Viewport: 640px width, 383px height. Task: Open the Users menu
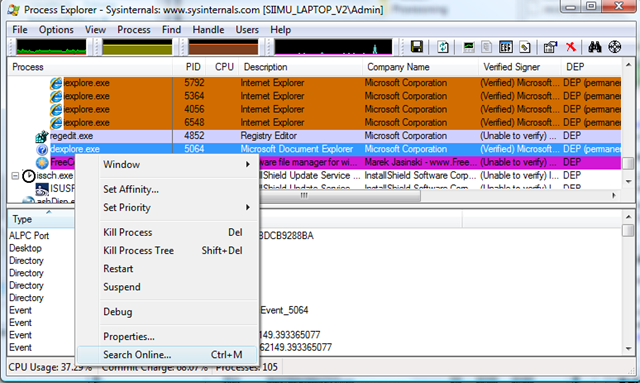247,30
